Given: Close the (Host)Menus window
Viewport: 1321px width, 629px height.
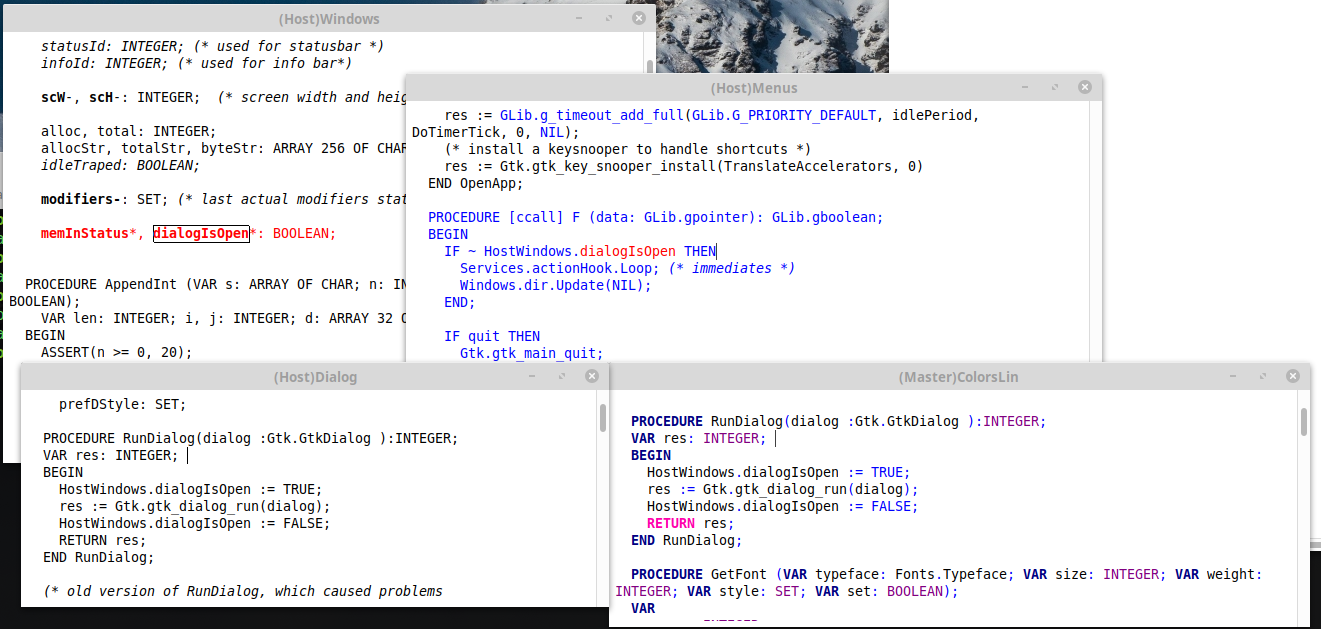Looking at the screenshot, I should click(1084, 89).
